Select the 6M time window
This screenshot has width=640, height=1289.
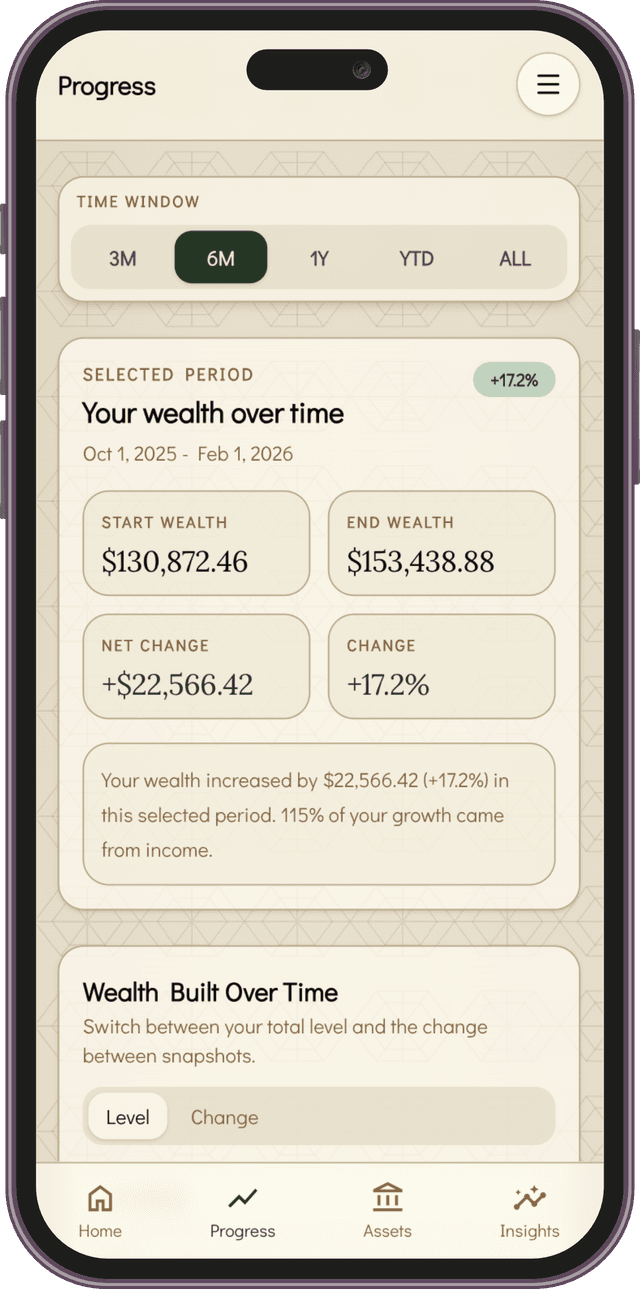220,257
